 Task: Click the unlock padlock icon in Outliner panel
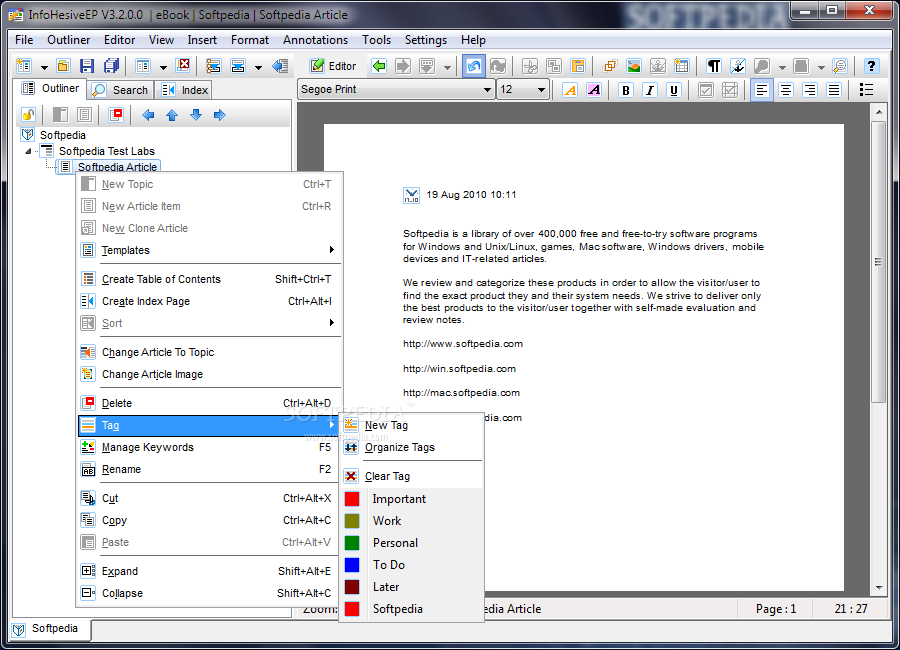pos(28,115)
